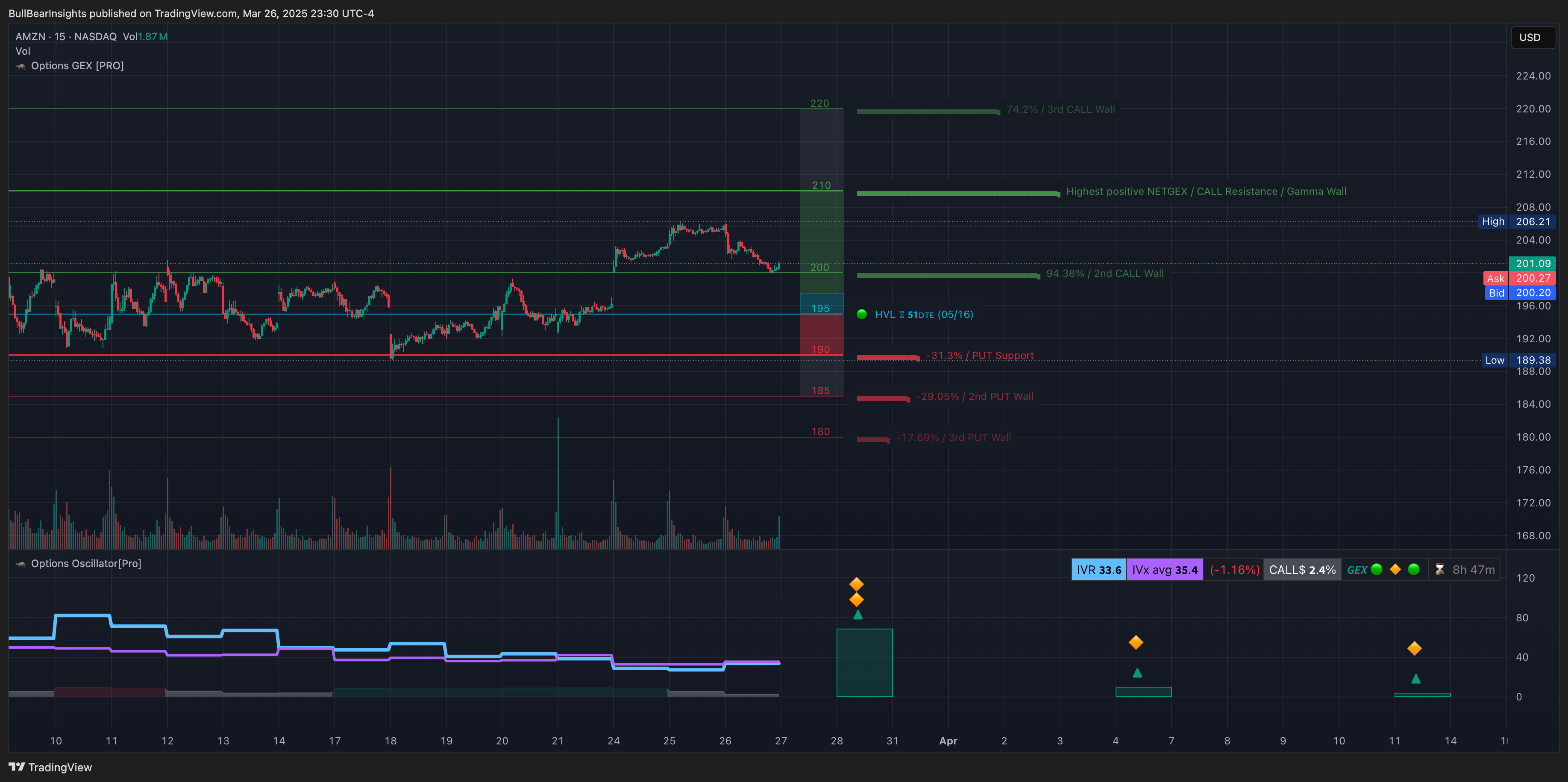Click the HVL 51DTE (05/16) label
The image size is (1568, 782).
(x=924, y=314)
